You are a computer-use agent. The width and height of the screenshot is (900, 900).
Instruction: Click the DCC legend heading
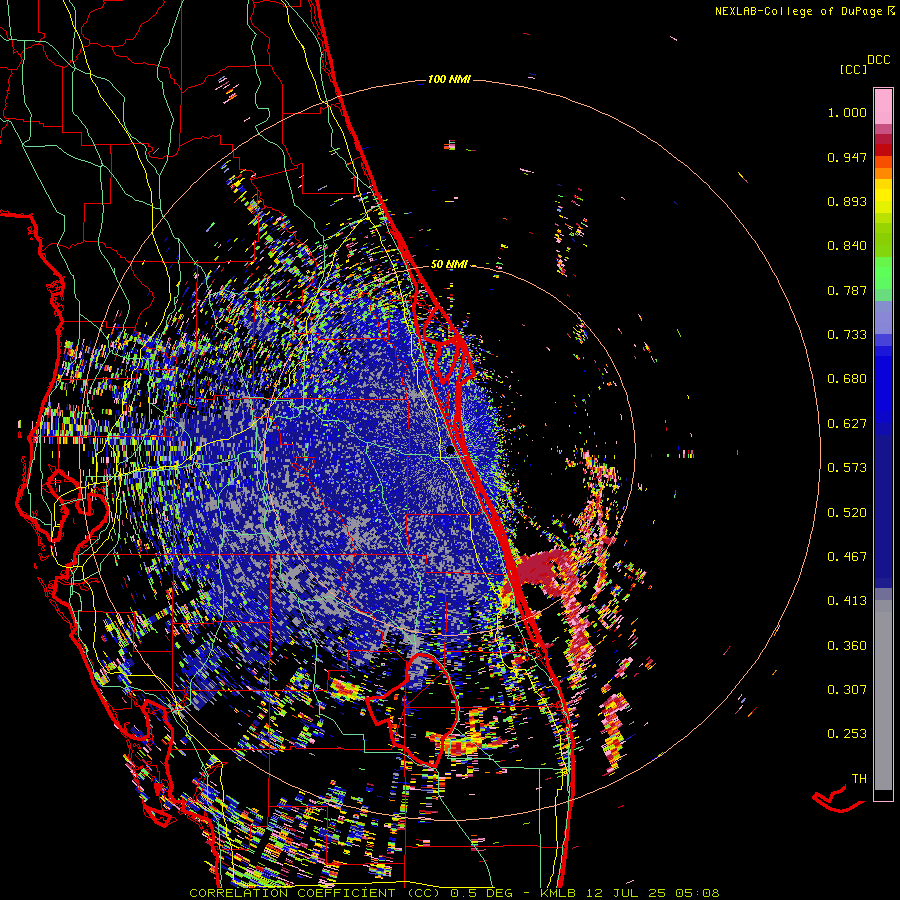pyautogui.click(x=878, y=60)
